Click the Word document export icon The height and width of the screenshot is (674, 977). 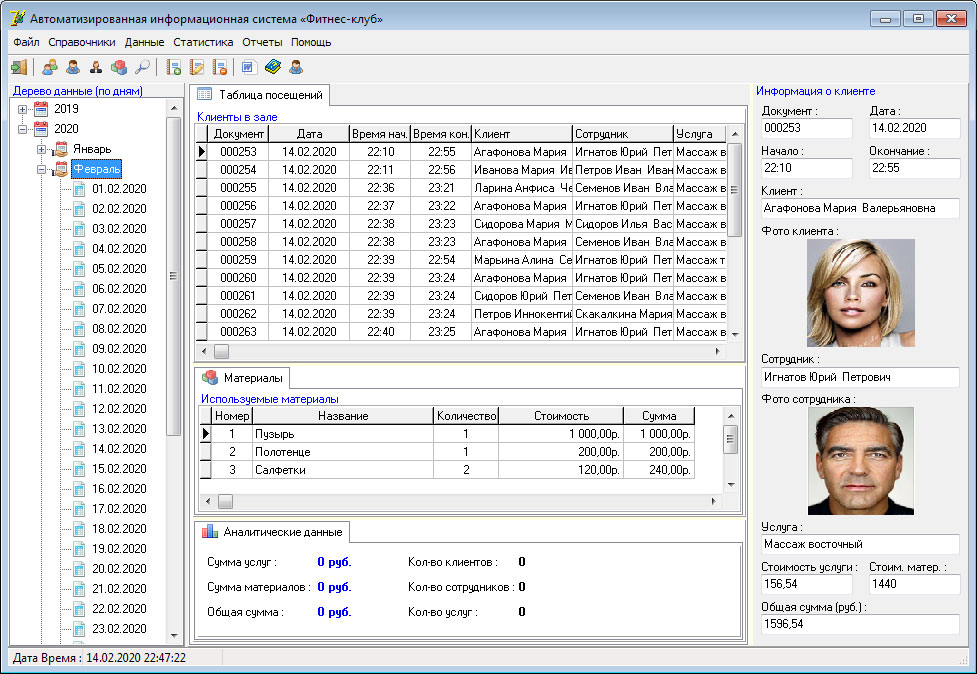pos(249,68)
